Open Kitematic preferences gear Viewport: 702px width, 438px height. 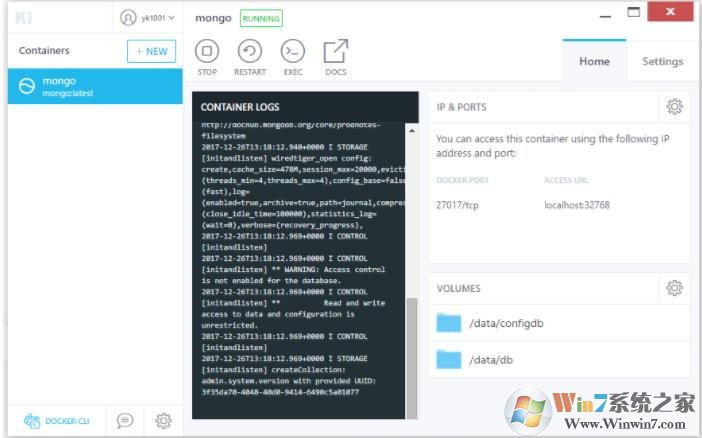click(x=163, y=421)
